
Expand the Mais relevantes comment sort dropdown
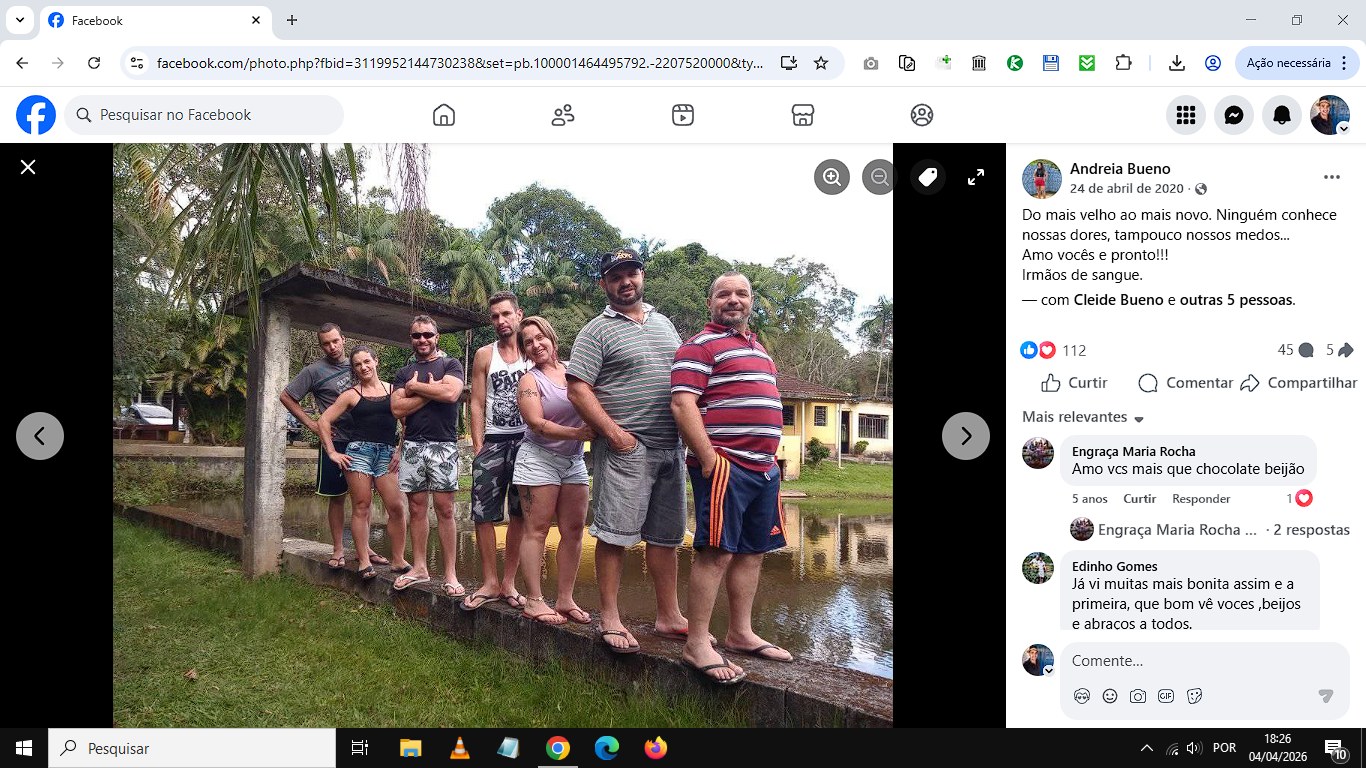point(1083,417)
